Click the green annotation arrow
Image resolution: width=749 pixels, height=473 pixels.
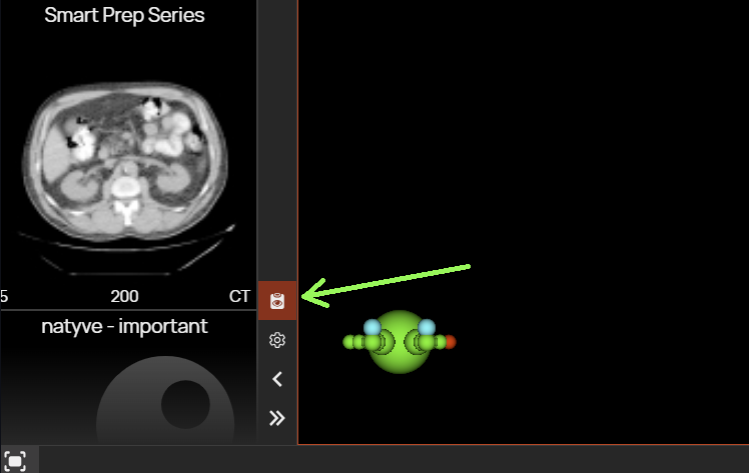click(386, 286)
